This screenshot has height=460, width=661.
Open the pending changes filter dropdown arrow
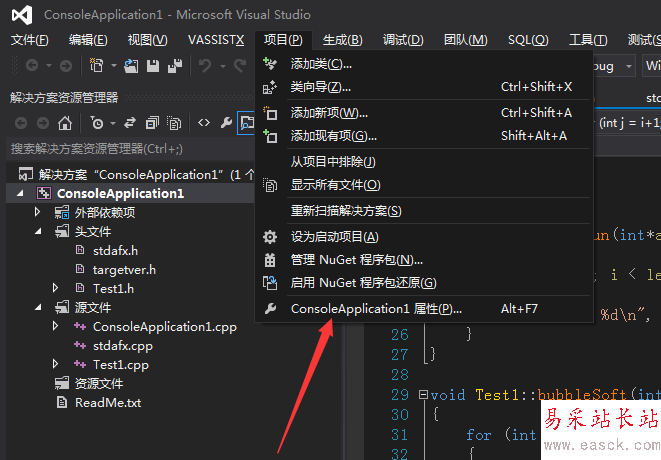point(113,123)
